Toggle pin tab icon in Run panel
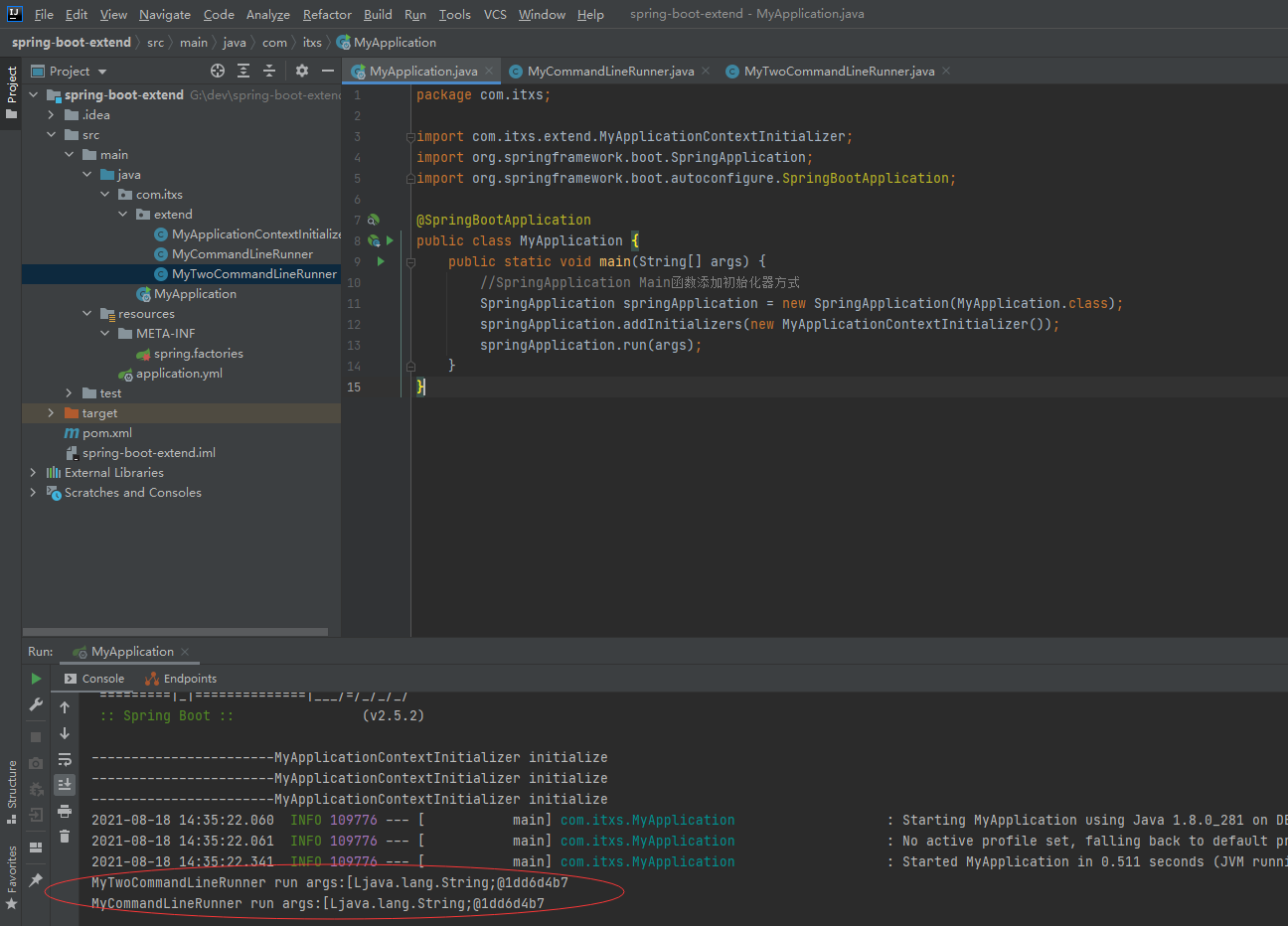This screenshot has width=1288, height=926. pos(36,880)
